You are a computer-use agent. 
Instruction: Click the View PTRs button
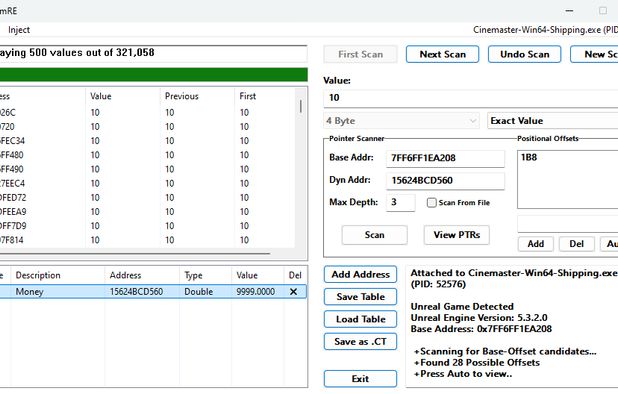456,235
